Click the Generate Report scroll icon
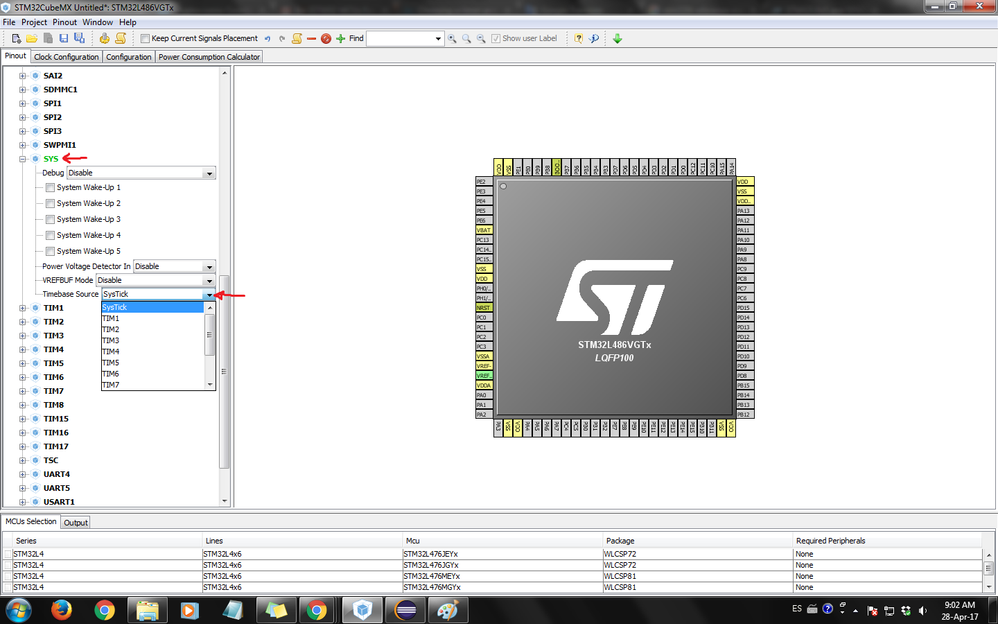998x624 pixels. point(120,38)
